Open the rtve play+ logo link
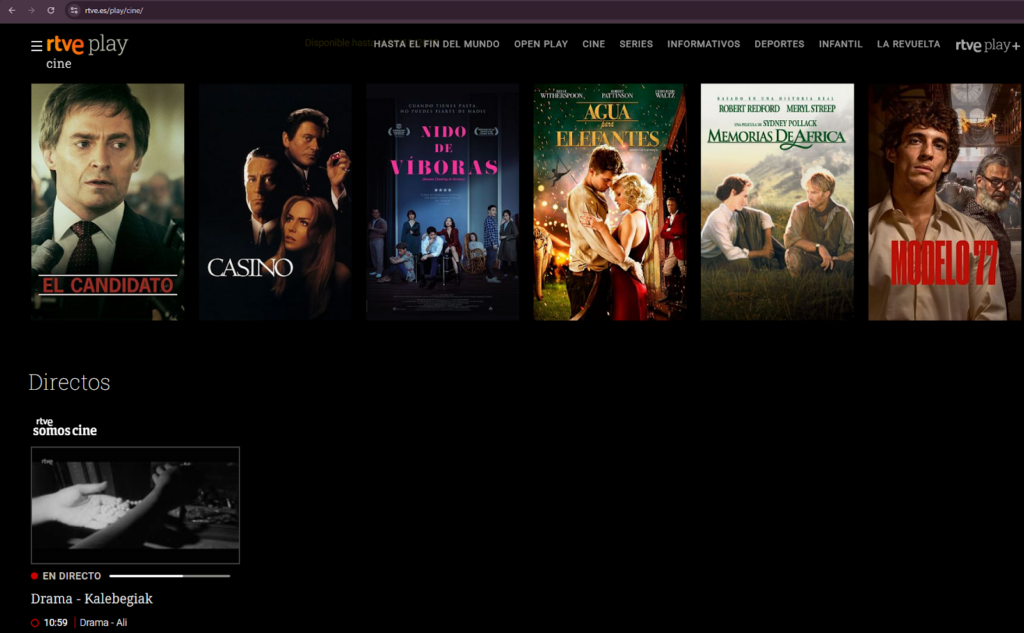This screenshot has height=633, width=1024. point(987,45)
